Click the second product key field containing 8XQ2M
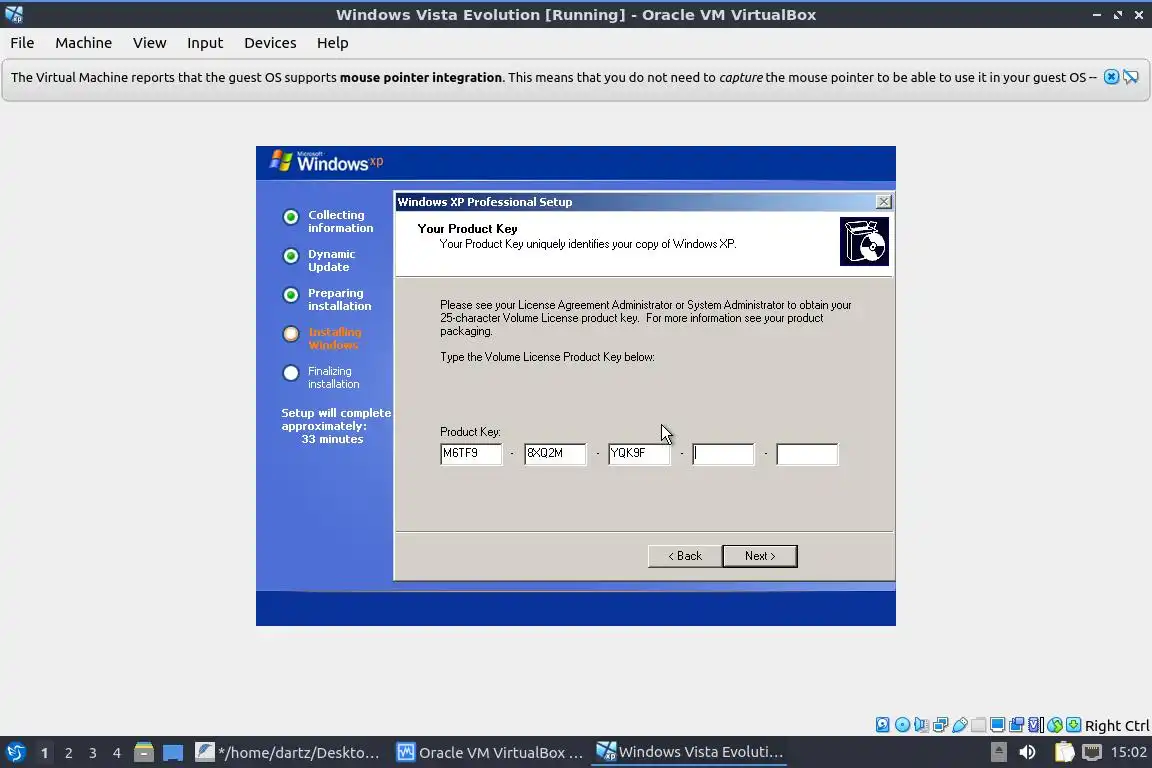Screen dimensions: 1152x768 coord(555,454)
